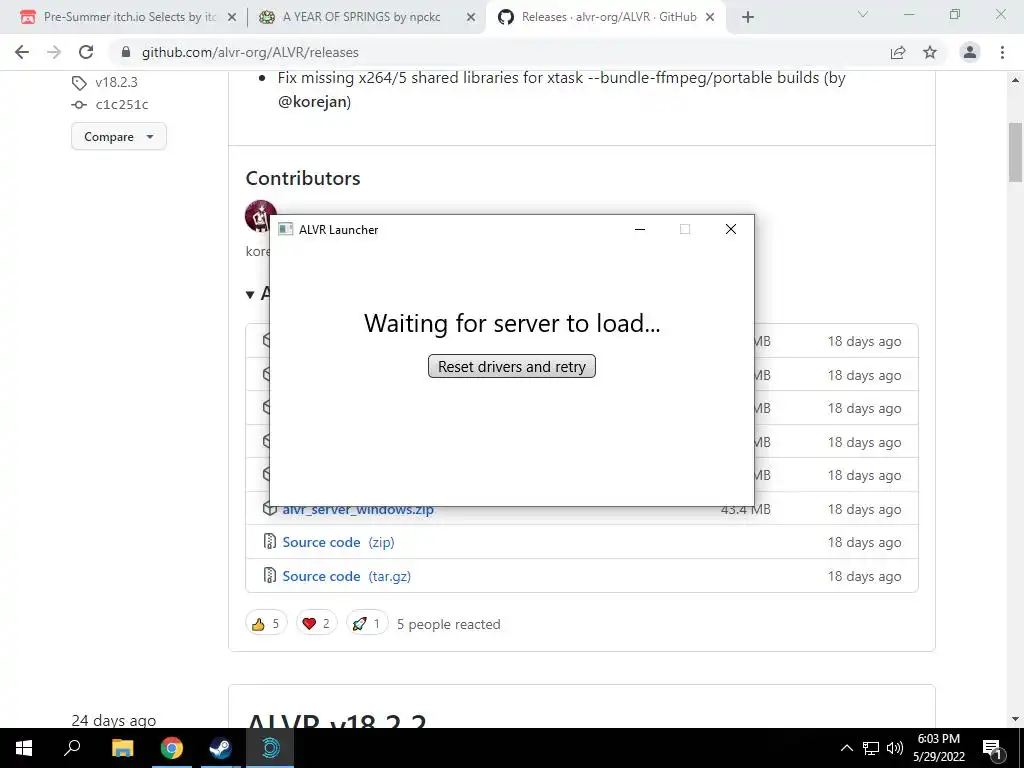Open the v18.2.3 tag link
This screenshot has width=1024, height=768.
point(116,82)
